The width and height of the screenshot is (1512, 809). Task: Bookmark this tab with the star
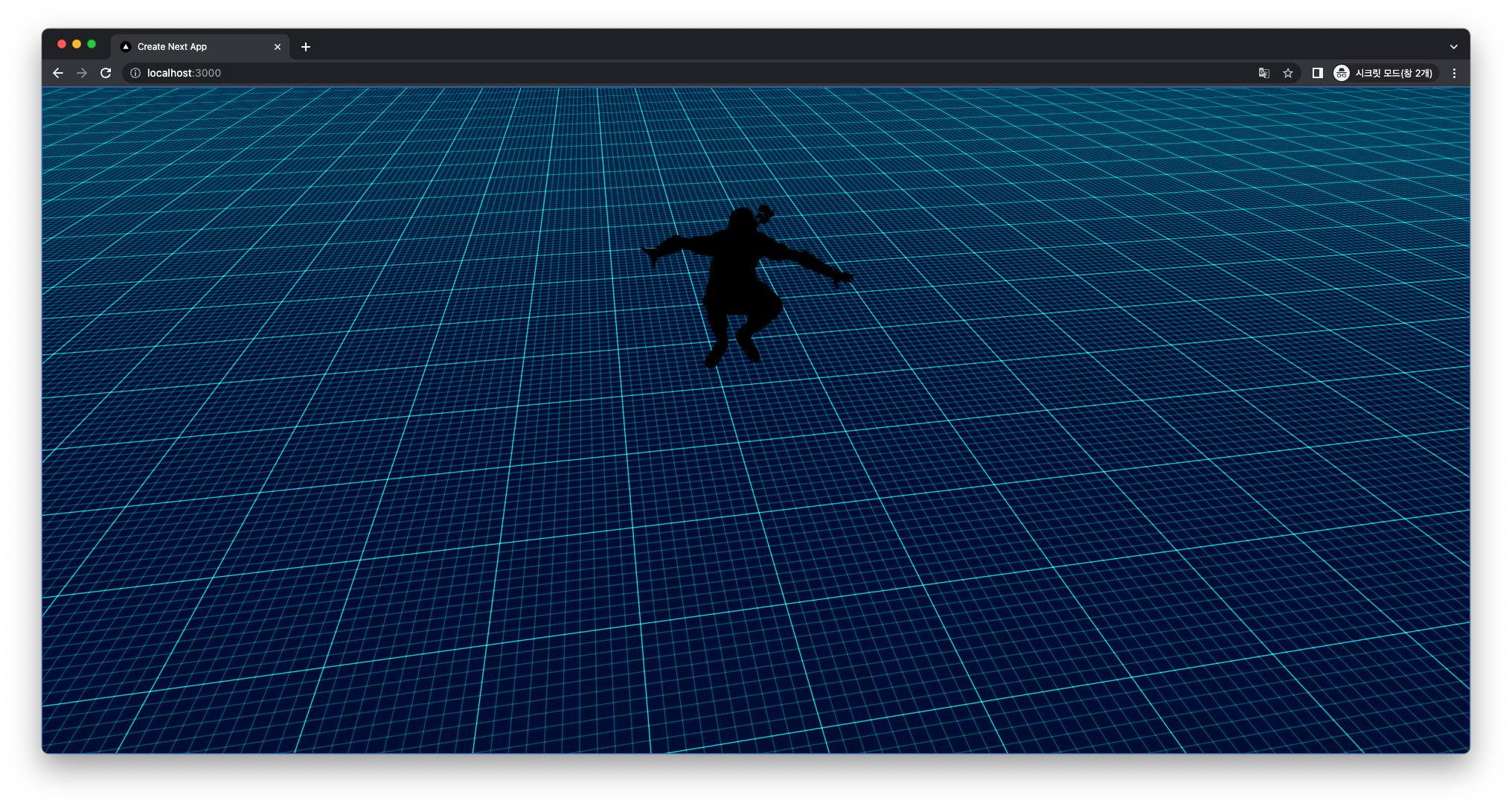click(x=1288, y=73)
